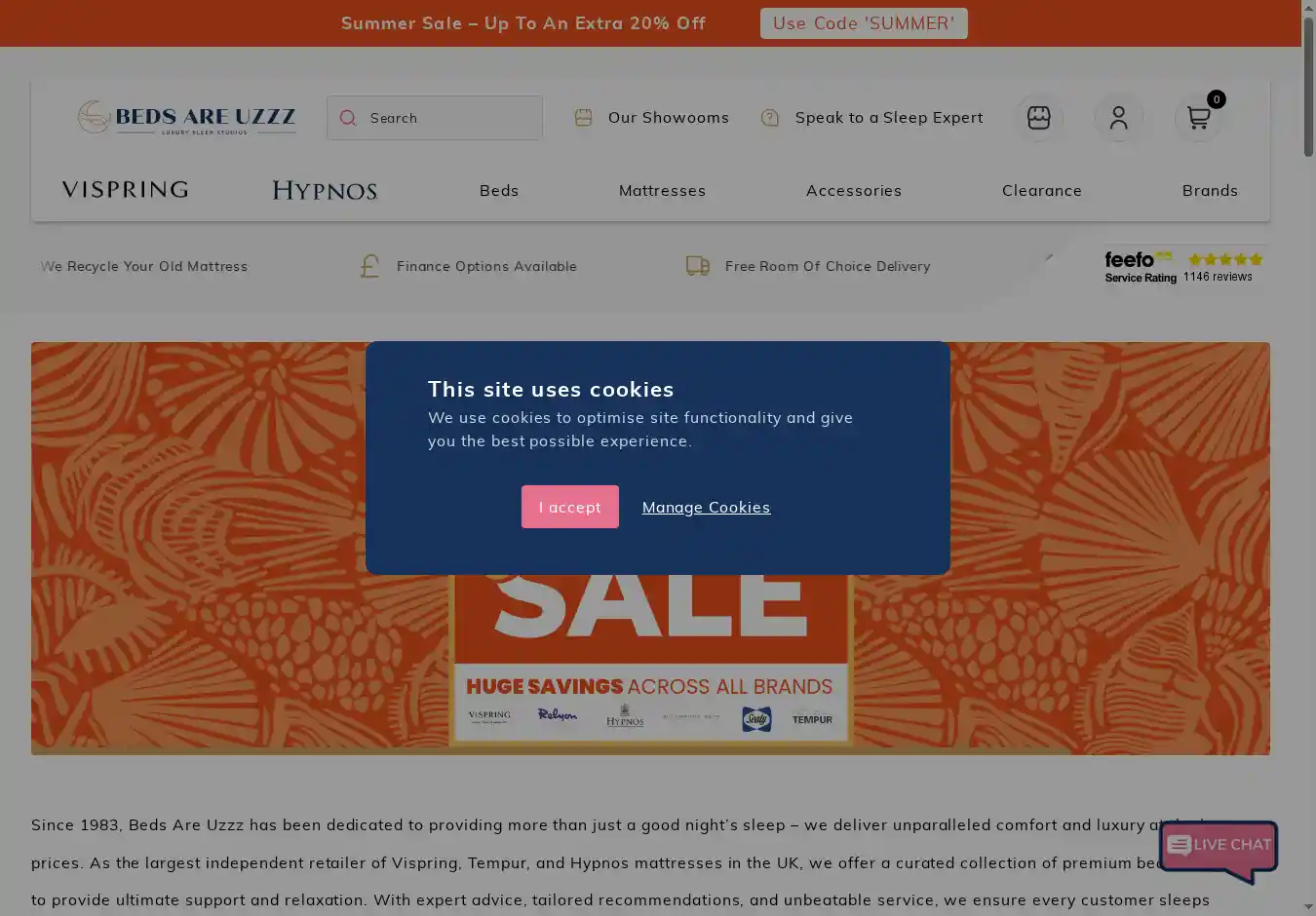Click the sleep expert question mark icon
1316x916 pixels.
coord(770,118)
